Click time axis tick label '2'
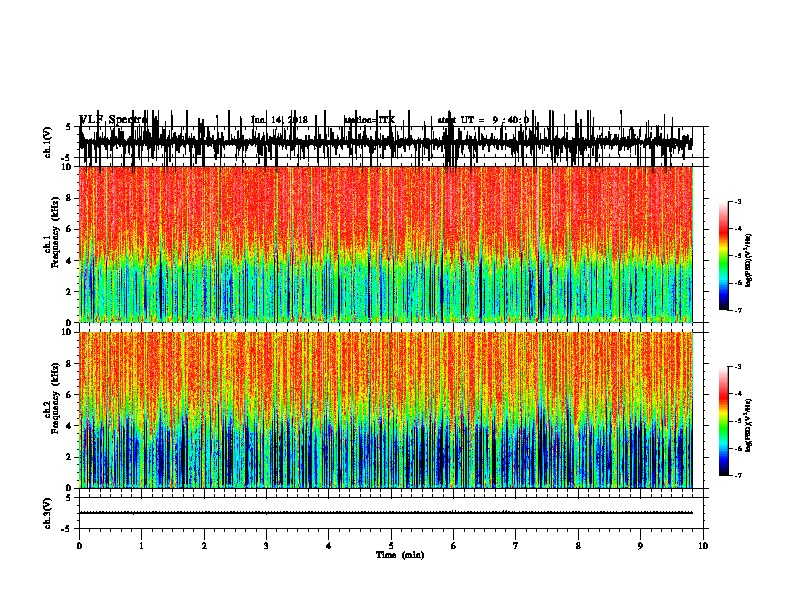This screenshot has height=612, width=792. pos(204,546)
